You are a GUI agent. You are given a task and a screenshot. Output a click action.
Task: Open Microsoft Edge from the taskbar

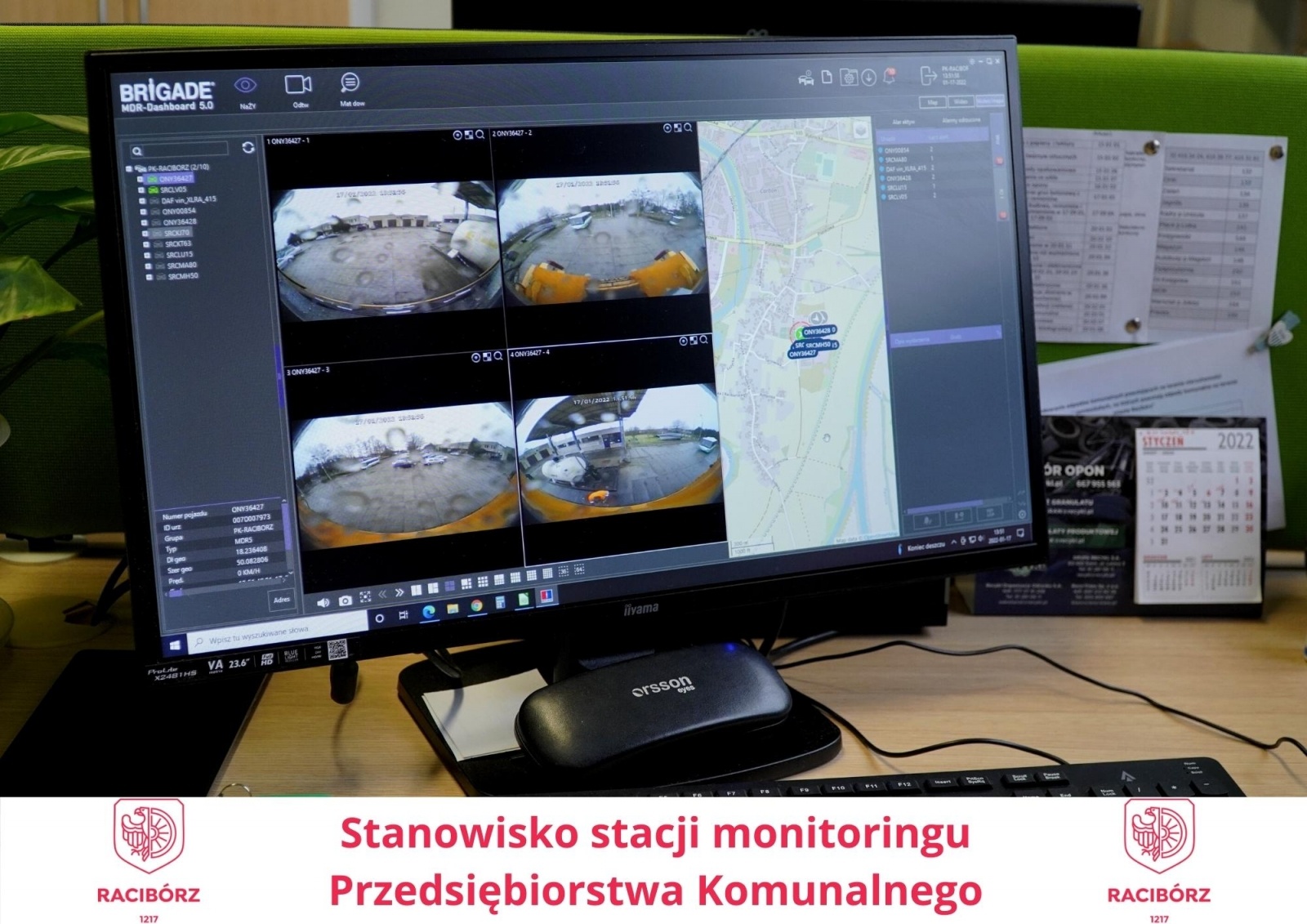pos(429,612)
